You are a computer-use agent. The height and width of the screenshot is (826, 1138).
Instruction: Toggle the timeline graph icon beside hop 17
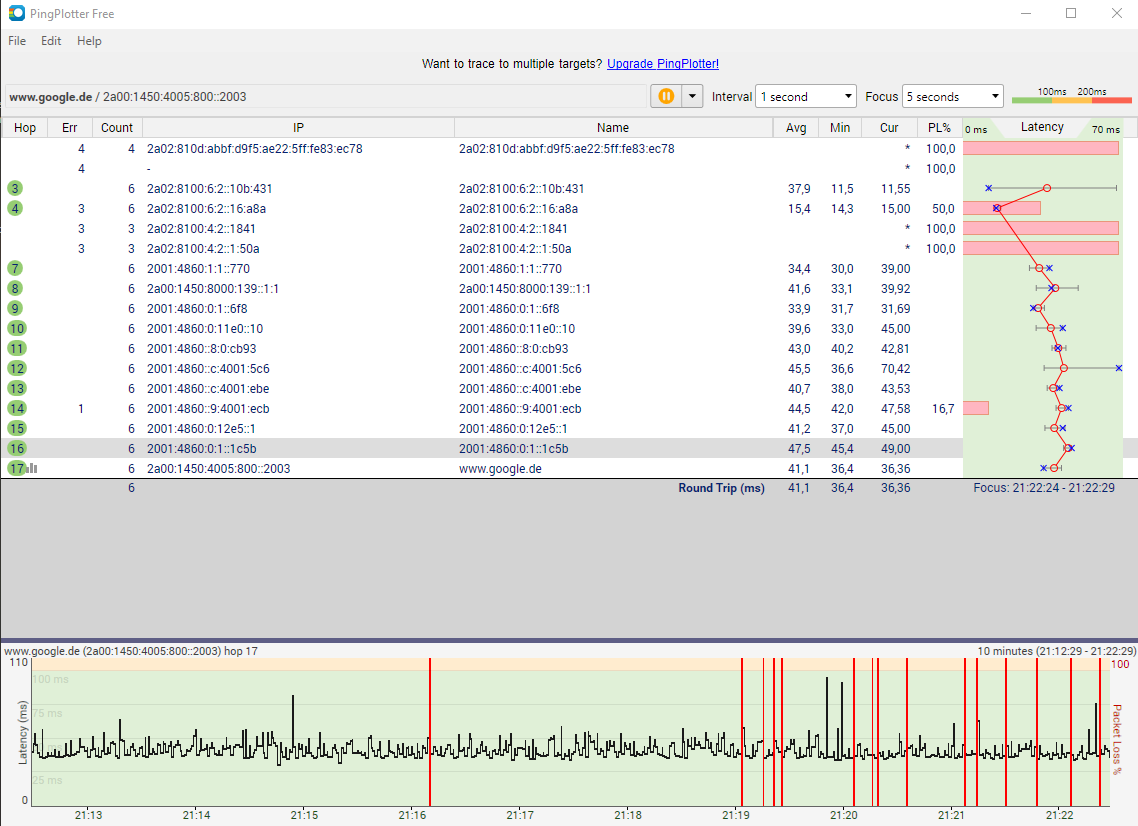(x=33, y=469)
